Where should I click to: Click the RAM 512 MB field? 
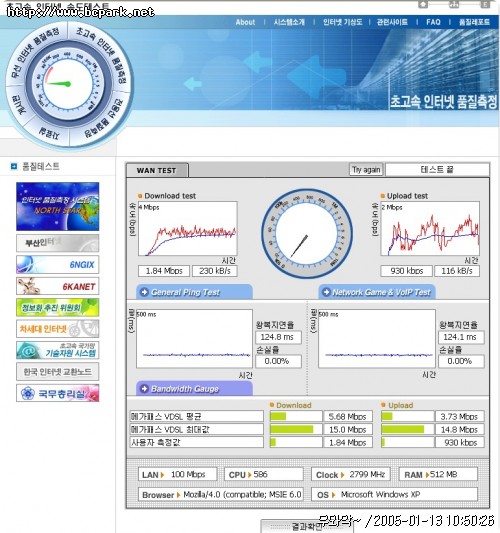tap(438, 474)
